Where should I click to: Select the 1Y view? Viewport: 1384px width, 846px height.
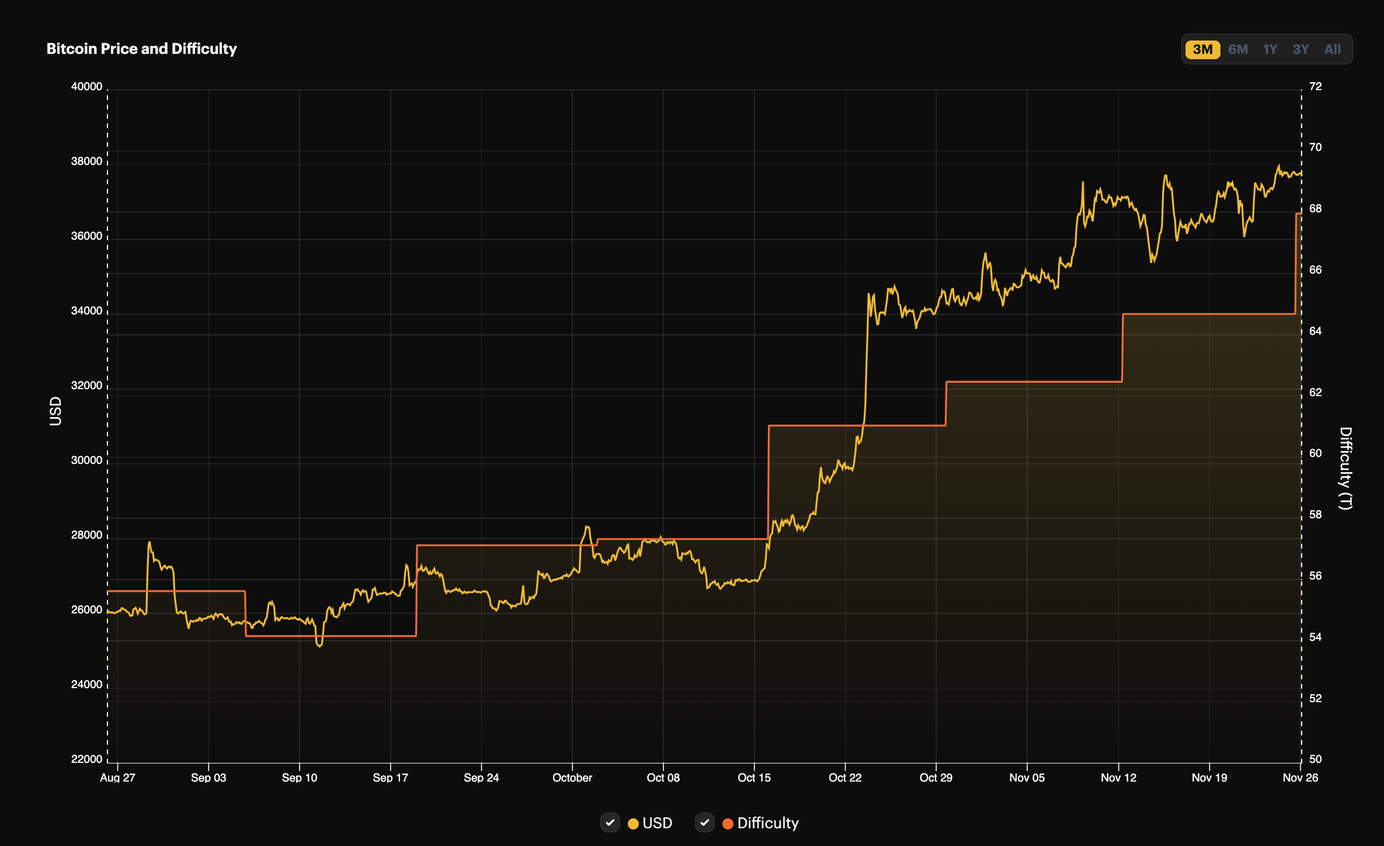coord(1269,48)
